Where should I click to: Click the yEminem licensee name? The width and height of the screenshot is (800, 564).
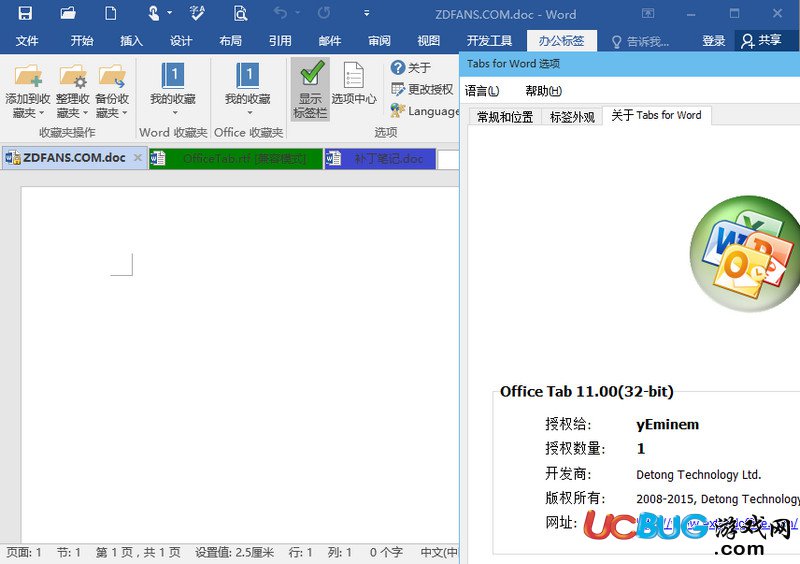tap(667, 424)
